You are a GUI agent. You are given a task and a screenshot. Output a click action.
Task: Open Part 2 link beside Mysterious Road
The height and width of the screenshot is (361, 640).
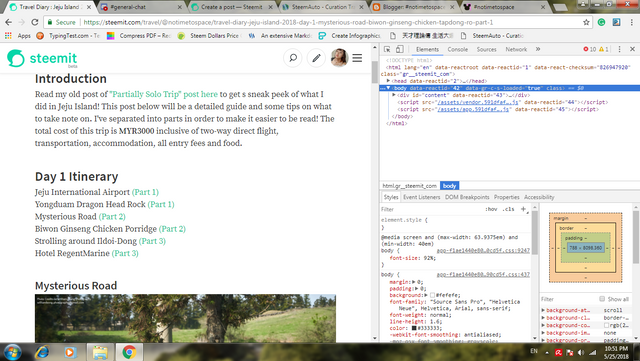(112, 216)
